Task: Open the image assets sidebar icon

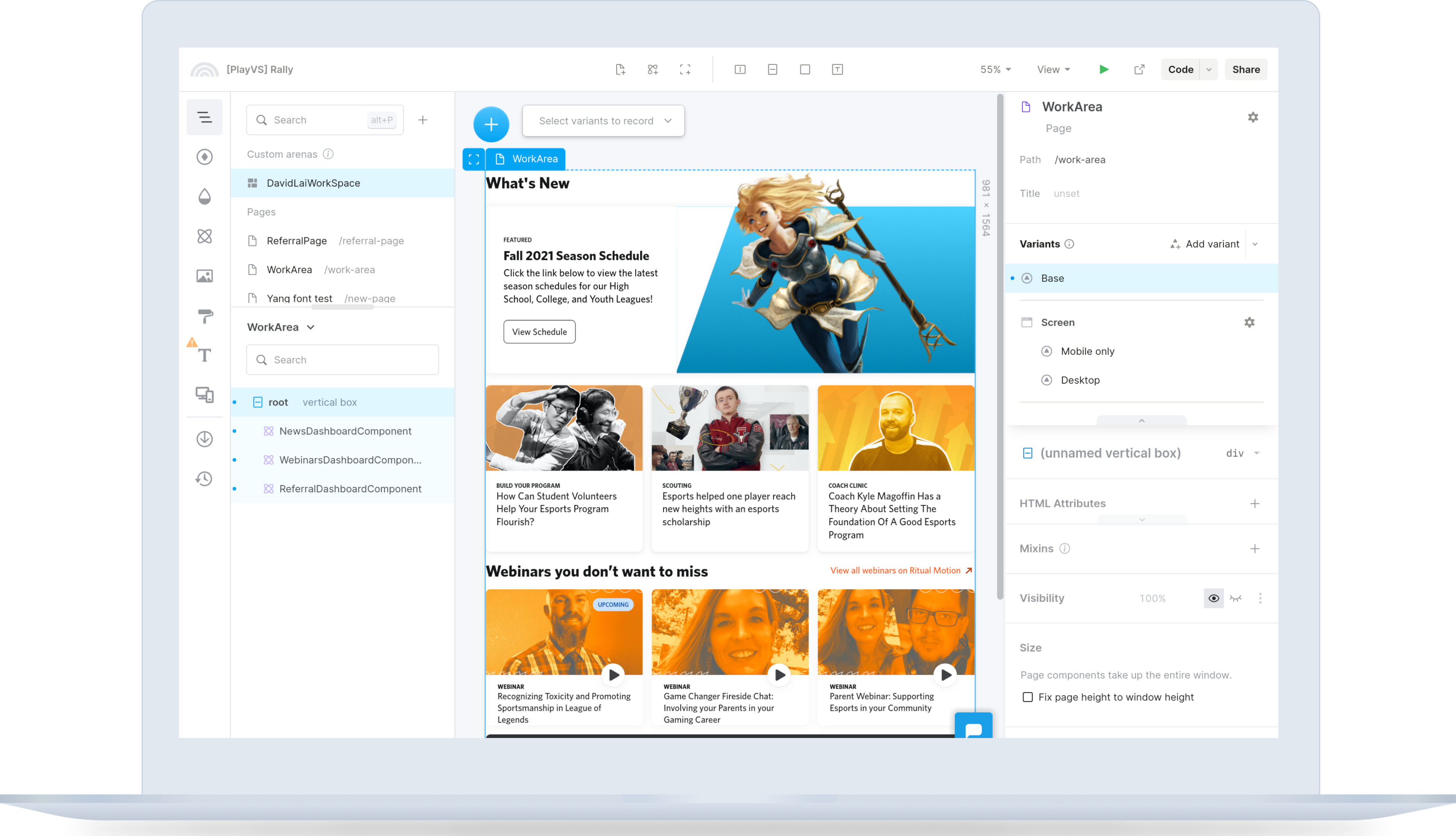Action: click(204, 276)
